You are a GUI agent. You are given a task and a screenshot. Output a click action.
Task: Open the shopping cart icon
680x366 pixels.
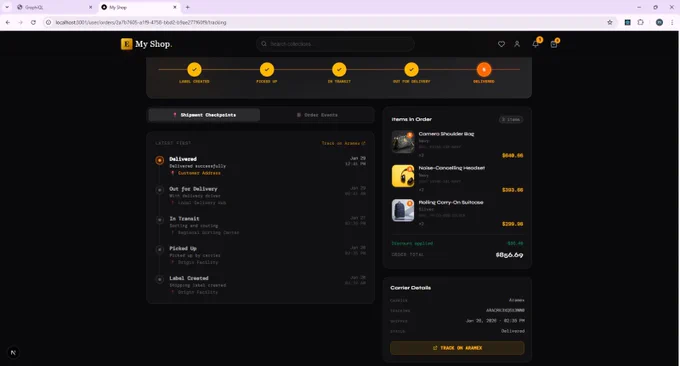554,44
